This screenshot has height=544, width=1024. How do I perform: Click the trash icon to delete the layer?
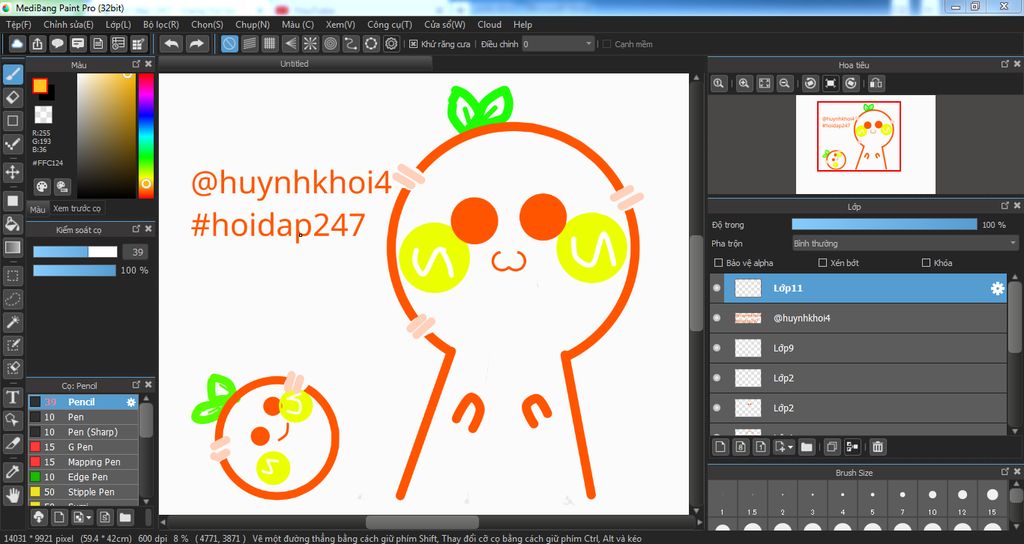tap(878, 447)
